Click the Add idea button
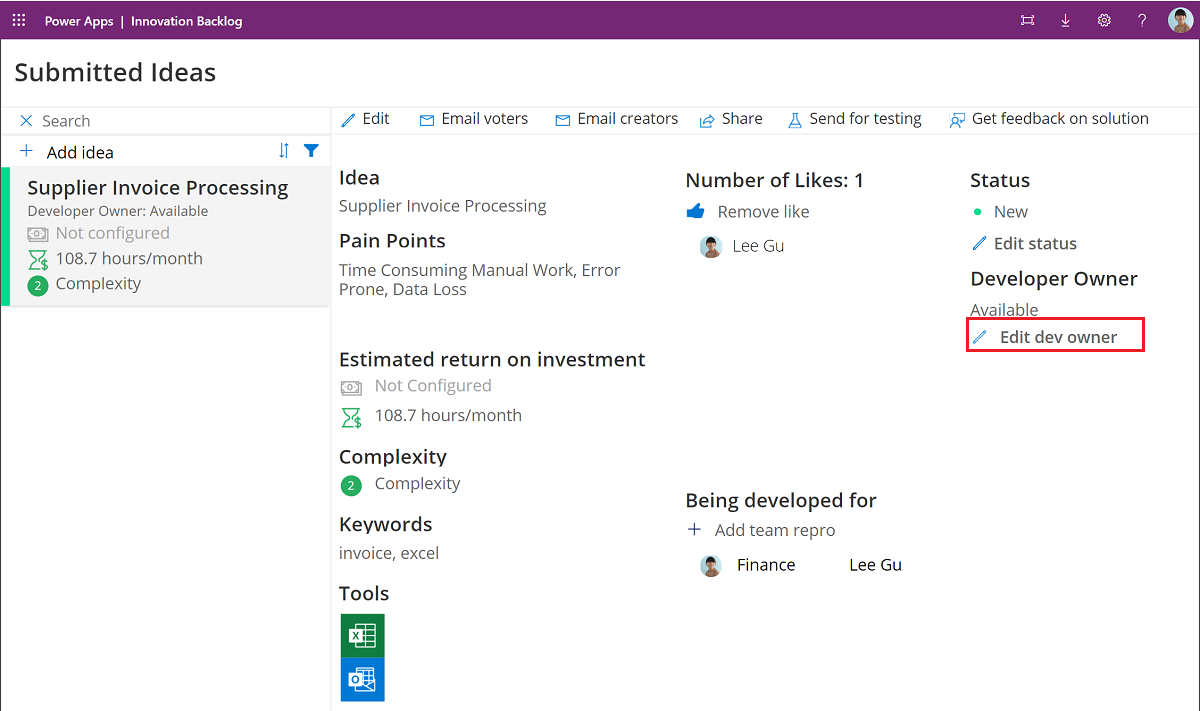Image resolution: width=1200 pixels, height=711 pixels. coord(67,152)
